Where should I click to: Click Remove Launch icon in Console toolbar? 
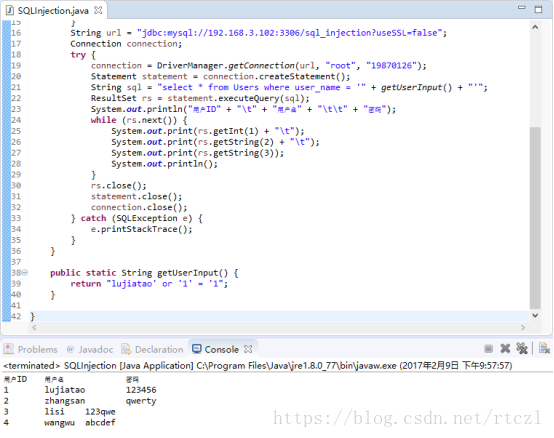tap(505, 349)
